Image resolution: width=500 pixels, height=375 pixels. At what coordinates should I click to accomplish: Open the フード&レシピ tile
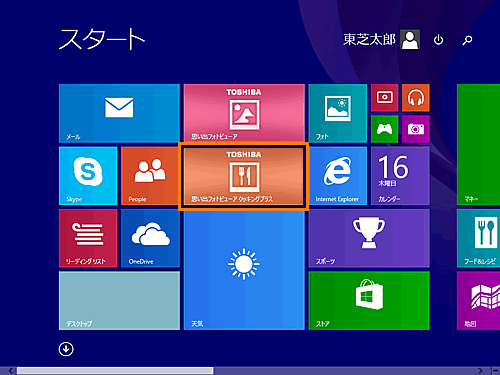pyautogui.click(x=478, y=238)
